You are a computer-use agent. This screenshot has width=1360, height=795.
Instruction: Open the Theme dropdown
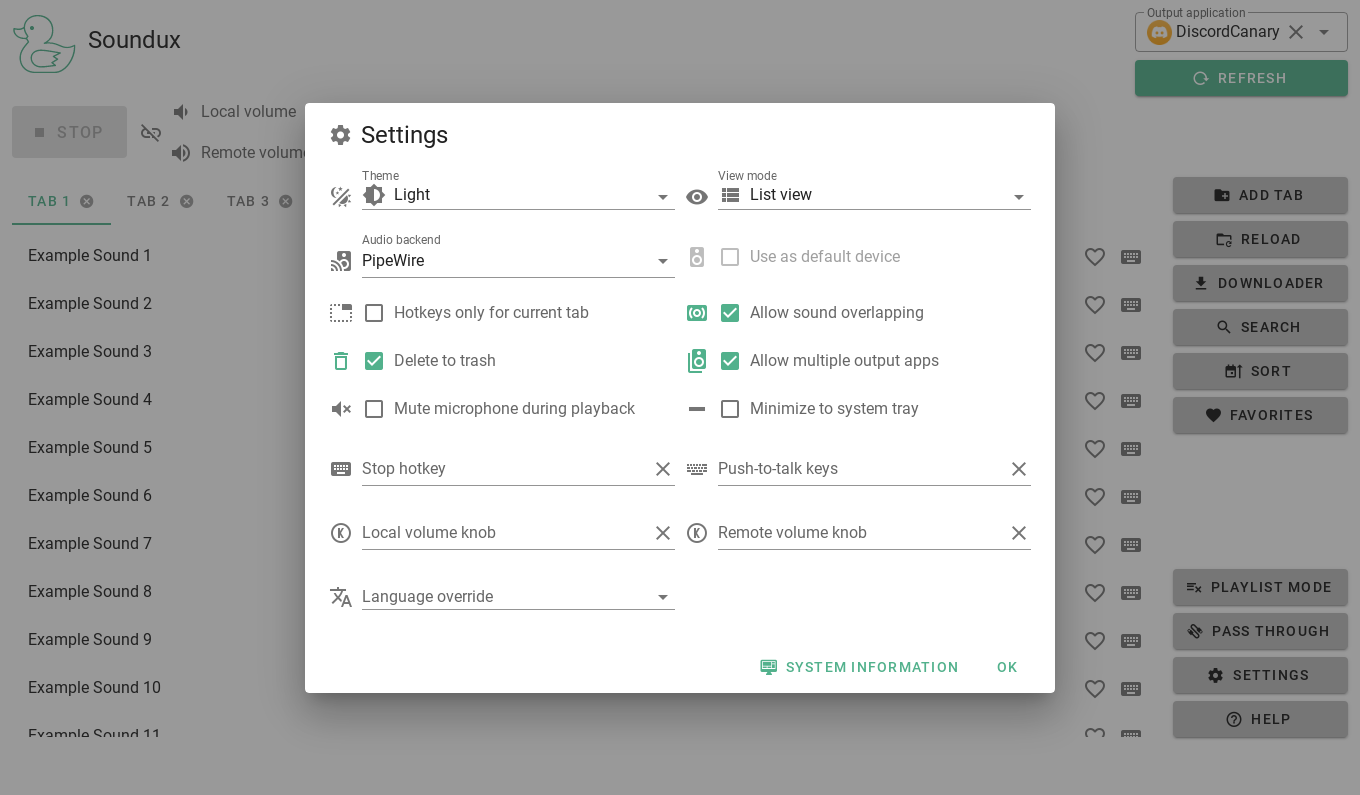point(518,196)
